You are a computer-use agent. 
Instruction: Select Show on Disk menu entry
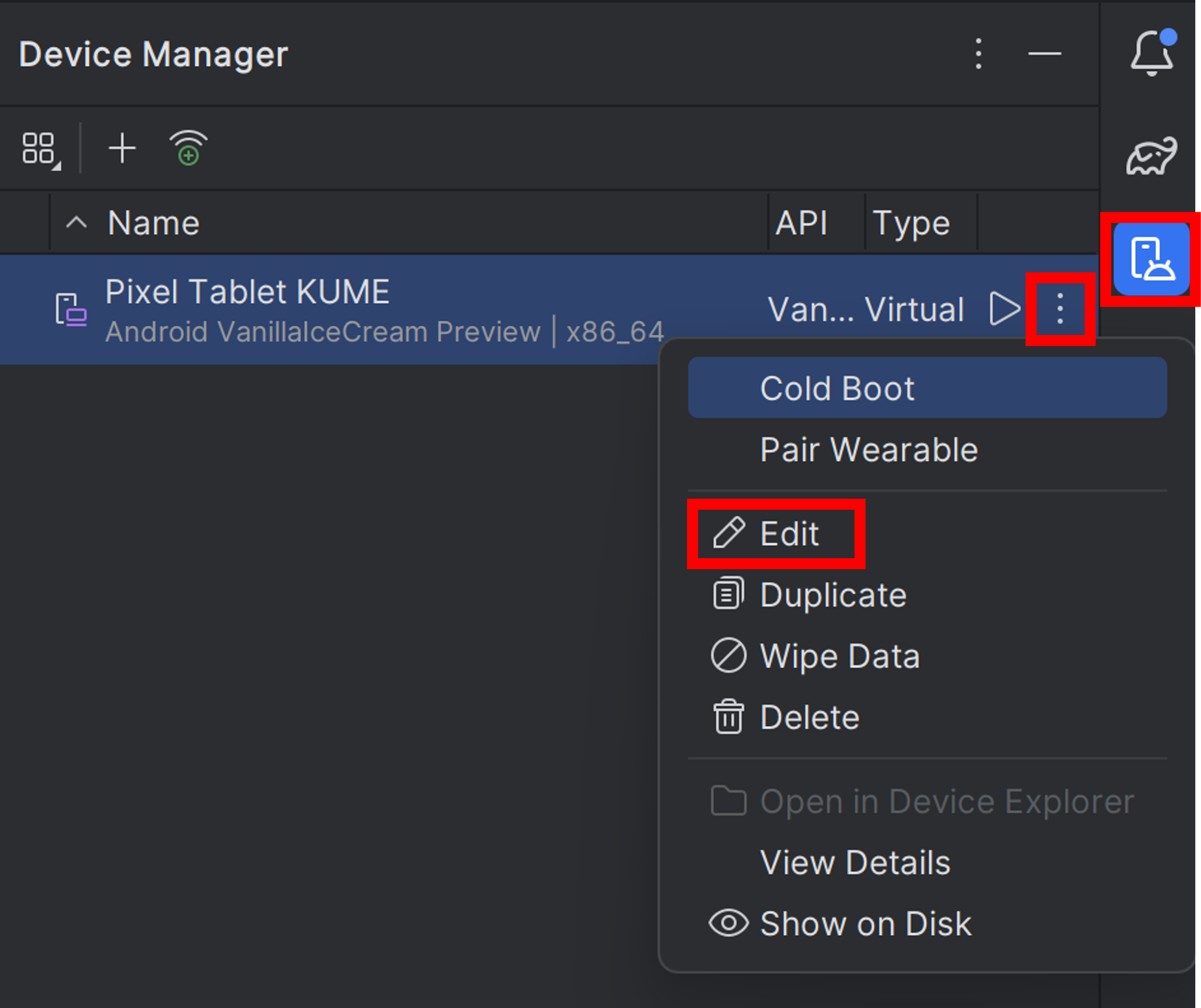coord(927,923)
